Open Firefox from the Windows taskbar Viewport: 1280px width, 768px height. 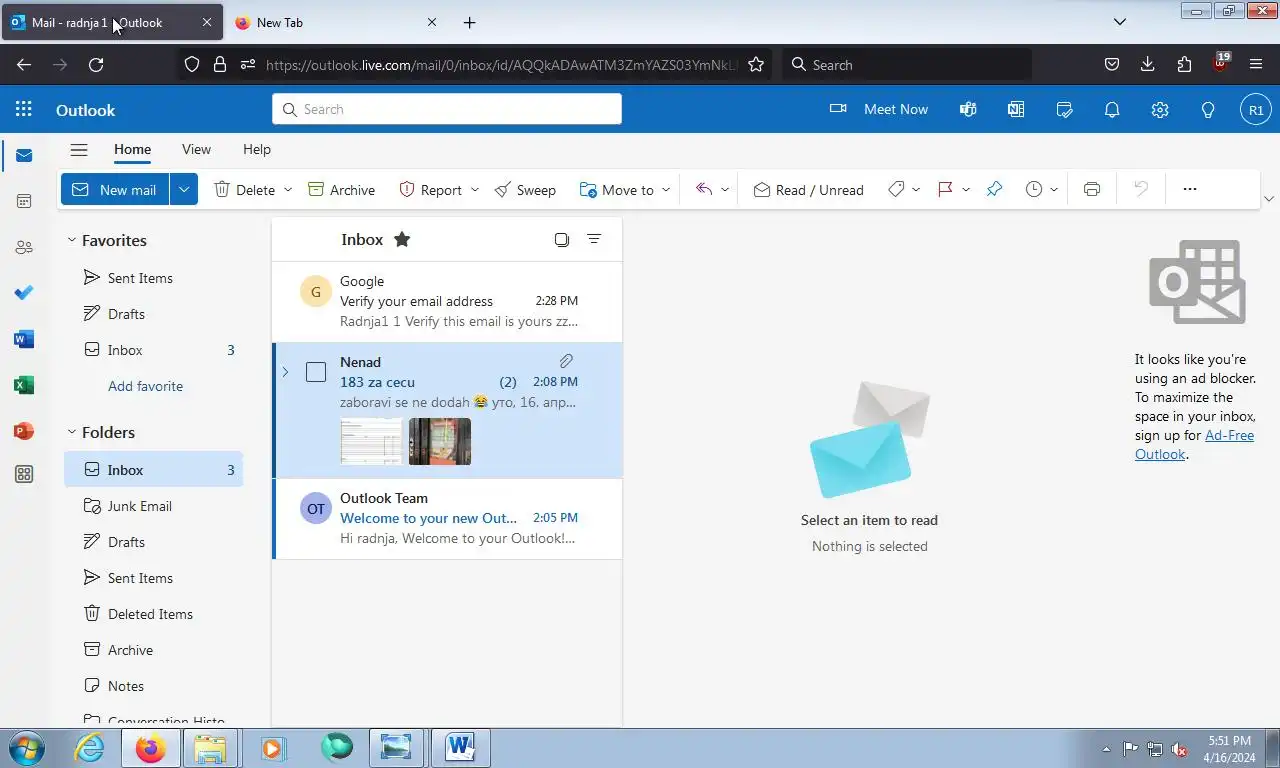tap(151, 747)
